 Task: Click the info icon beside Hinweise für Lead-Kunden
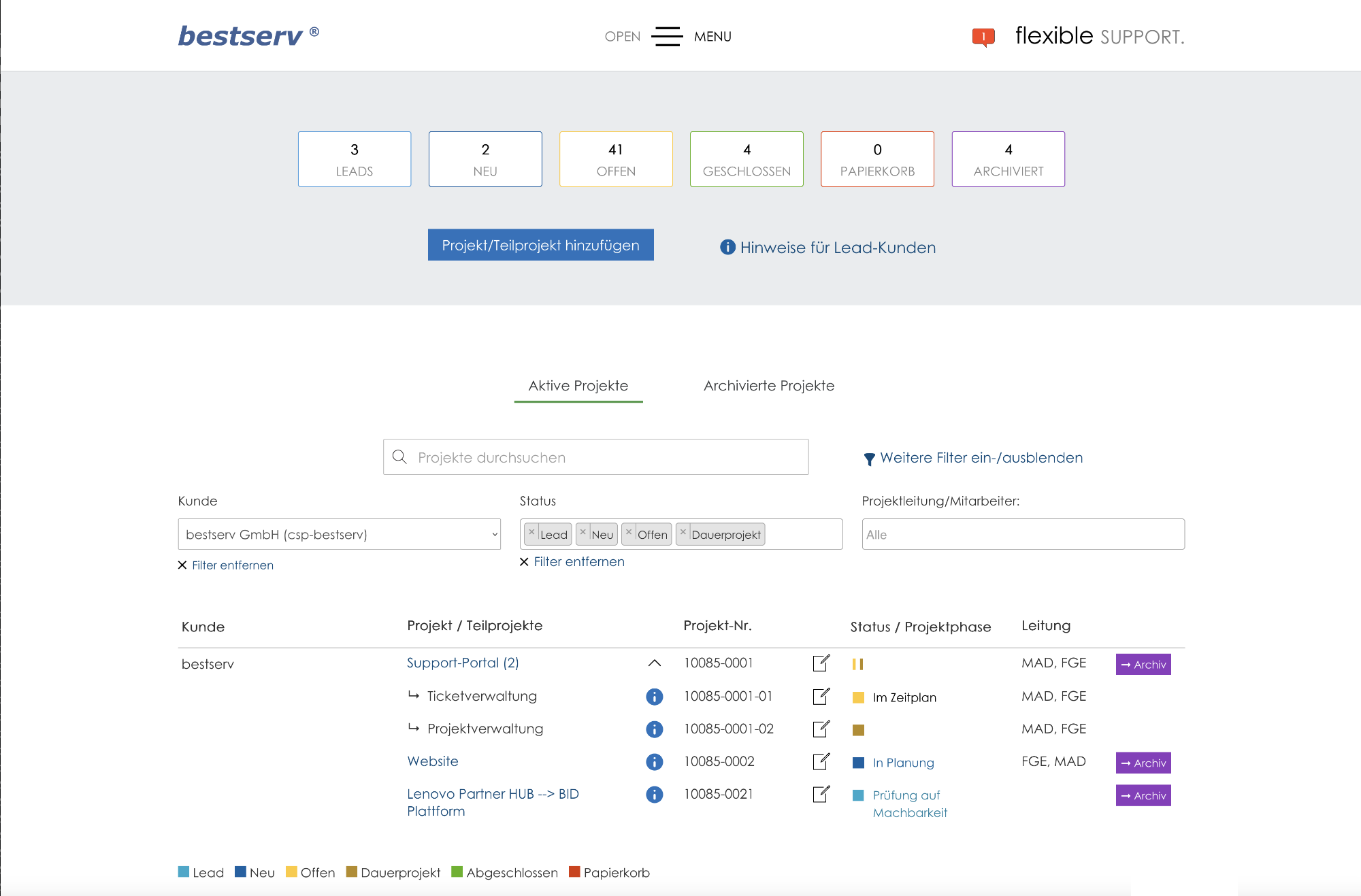point(727,247)
